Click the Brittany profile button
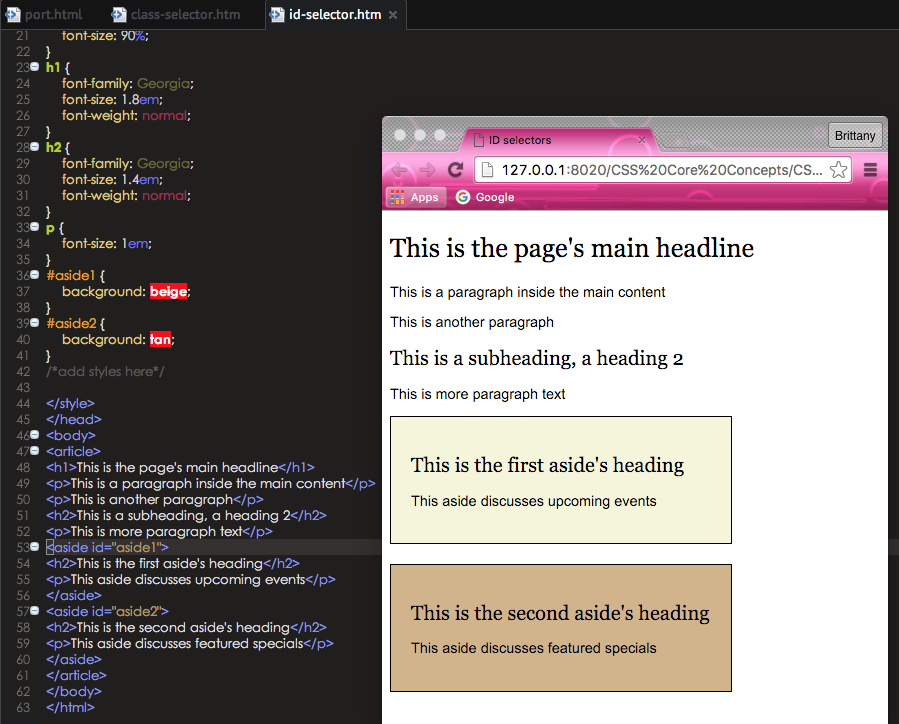Image resolution: width=899 pixels, height=724 pixels. point(855,135)
